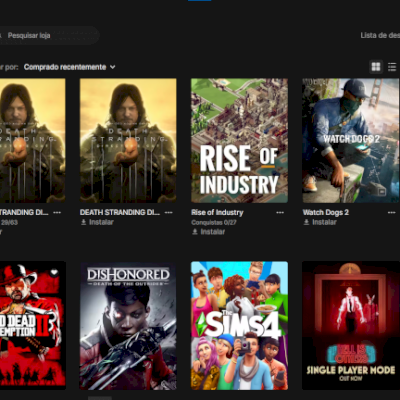400x400 pixels.
Task: Open Death Stranding cover above the 29/63 count
Action: coord(33,141)
